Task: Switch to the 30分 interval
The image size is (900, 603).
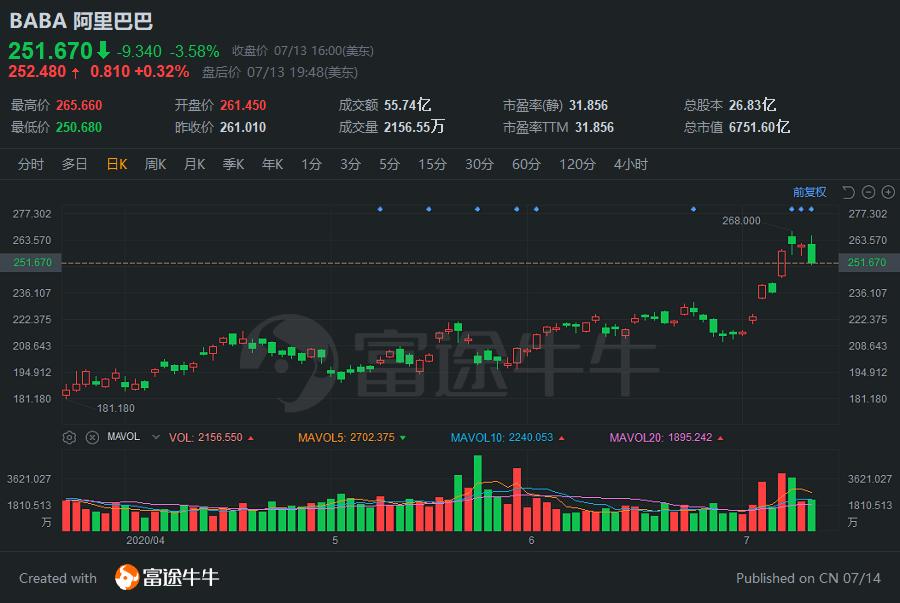Action: point(479,165)
